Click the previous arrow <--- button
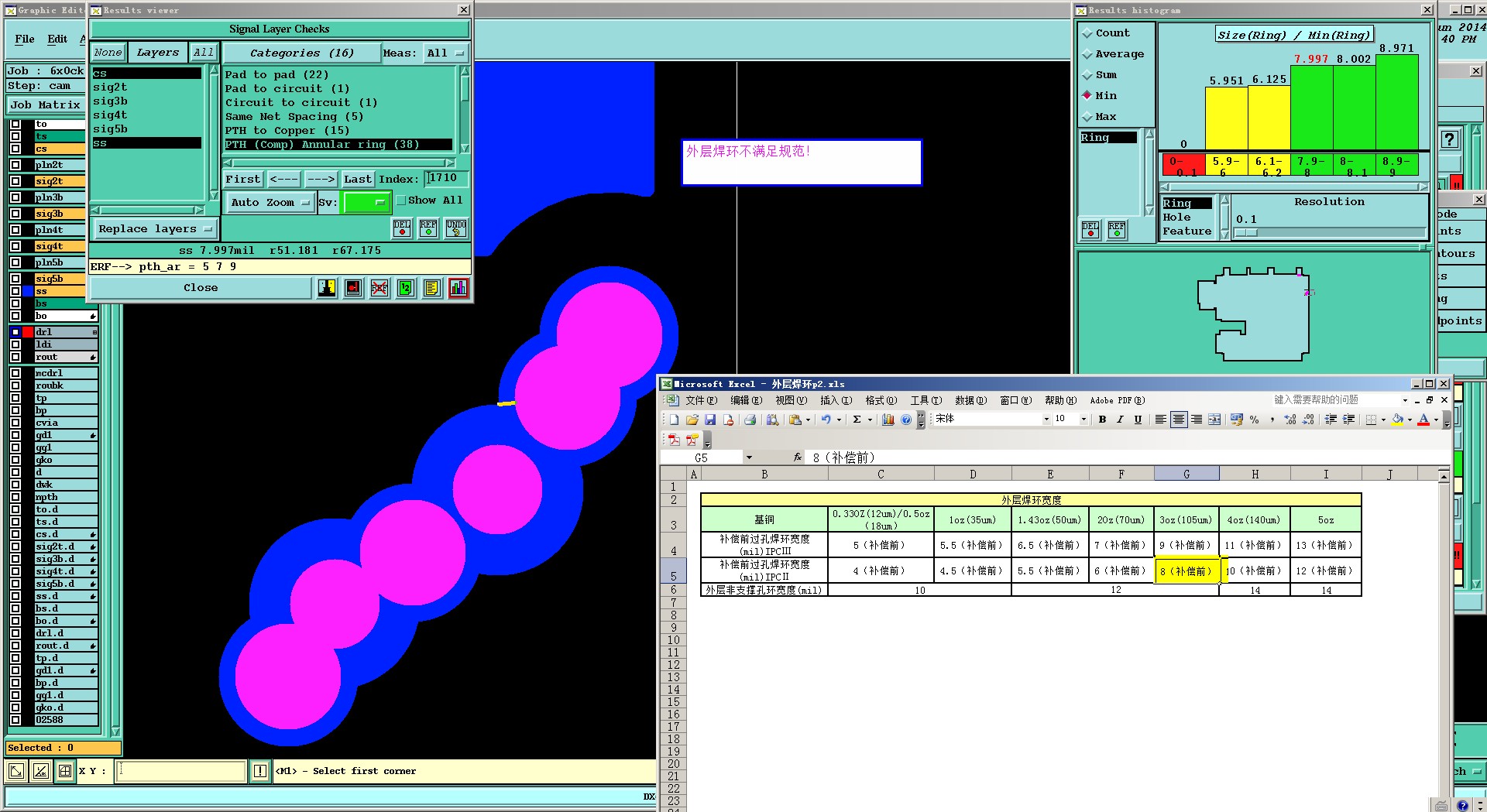The image size is (1487, 812). pyautogui.click(x=283, y=180)
